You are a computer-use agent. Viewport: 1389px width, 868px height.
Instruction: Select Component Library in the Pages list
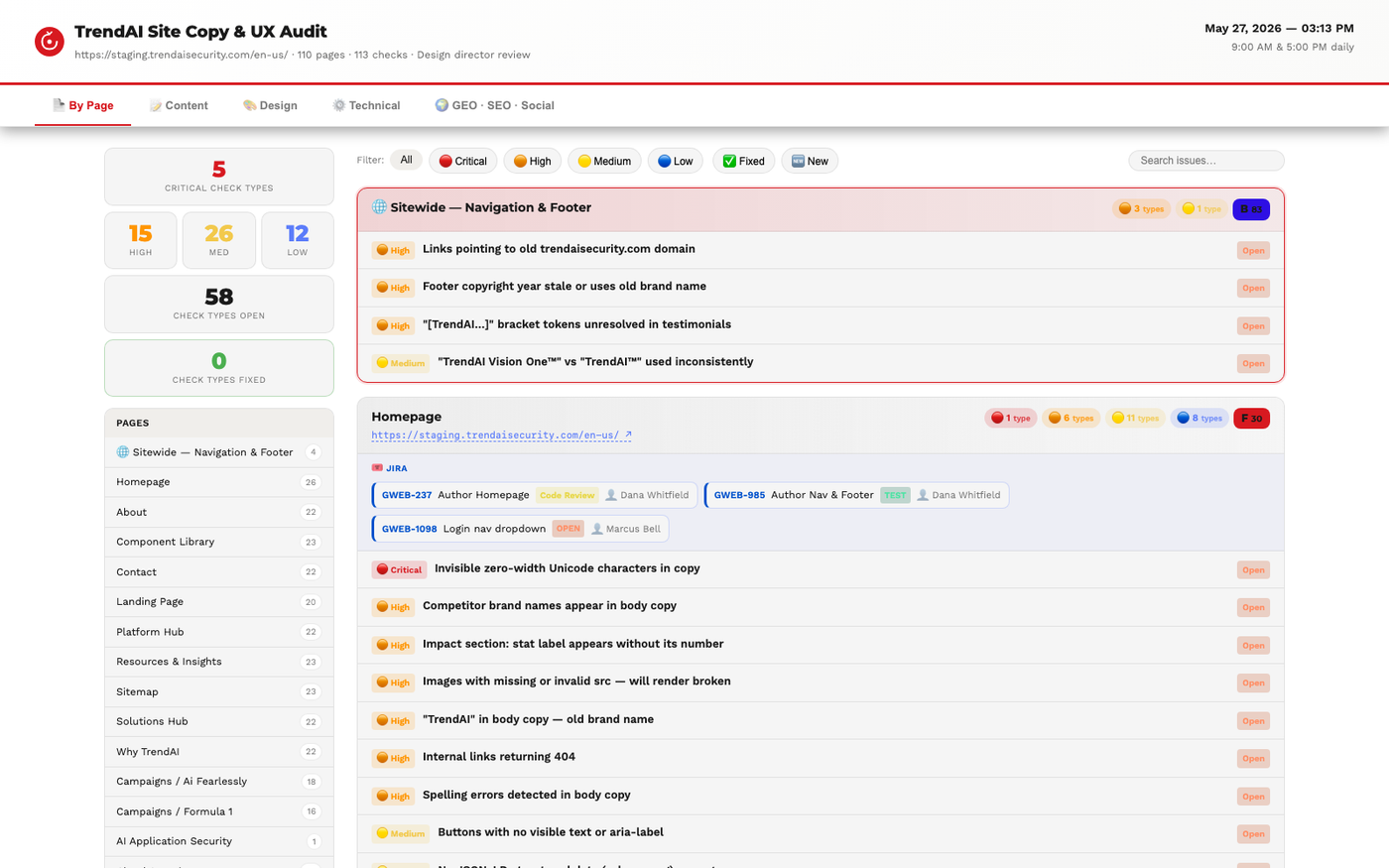click(x=218, y=542)
